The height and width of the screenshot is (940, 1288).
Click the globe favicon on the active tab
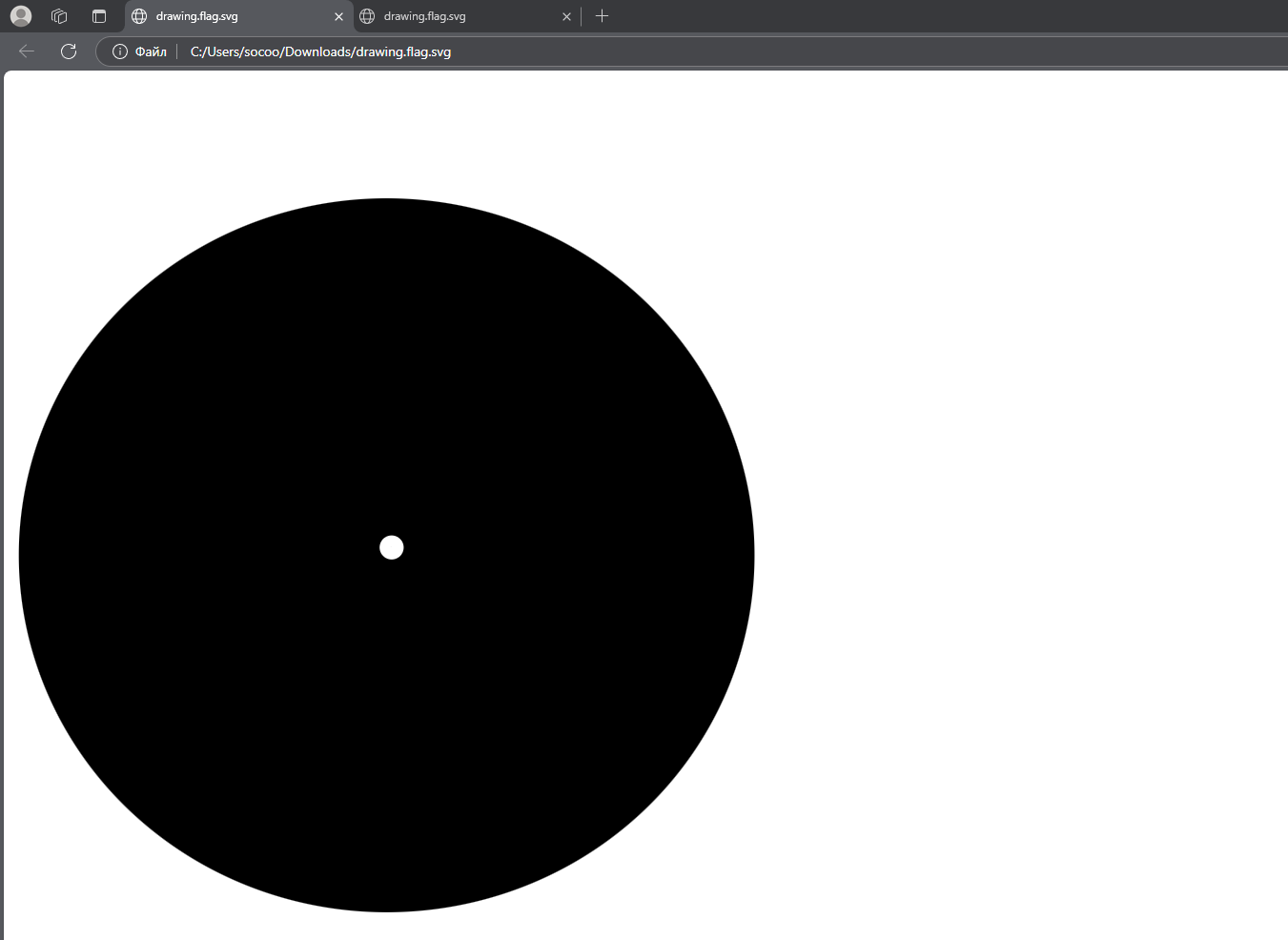(x=139, y=16)
